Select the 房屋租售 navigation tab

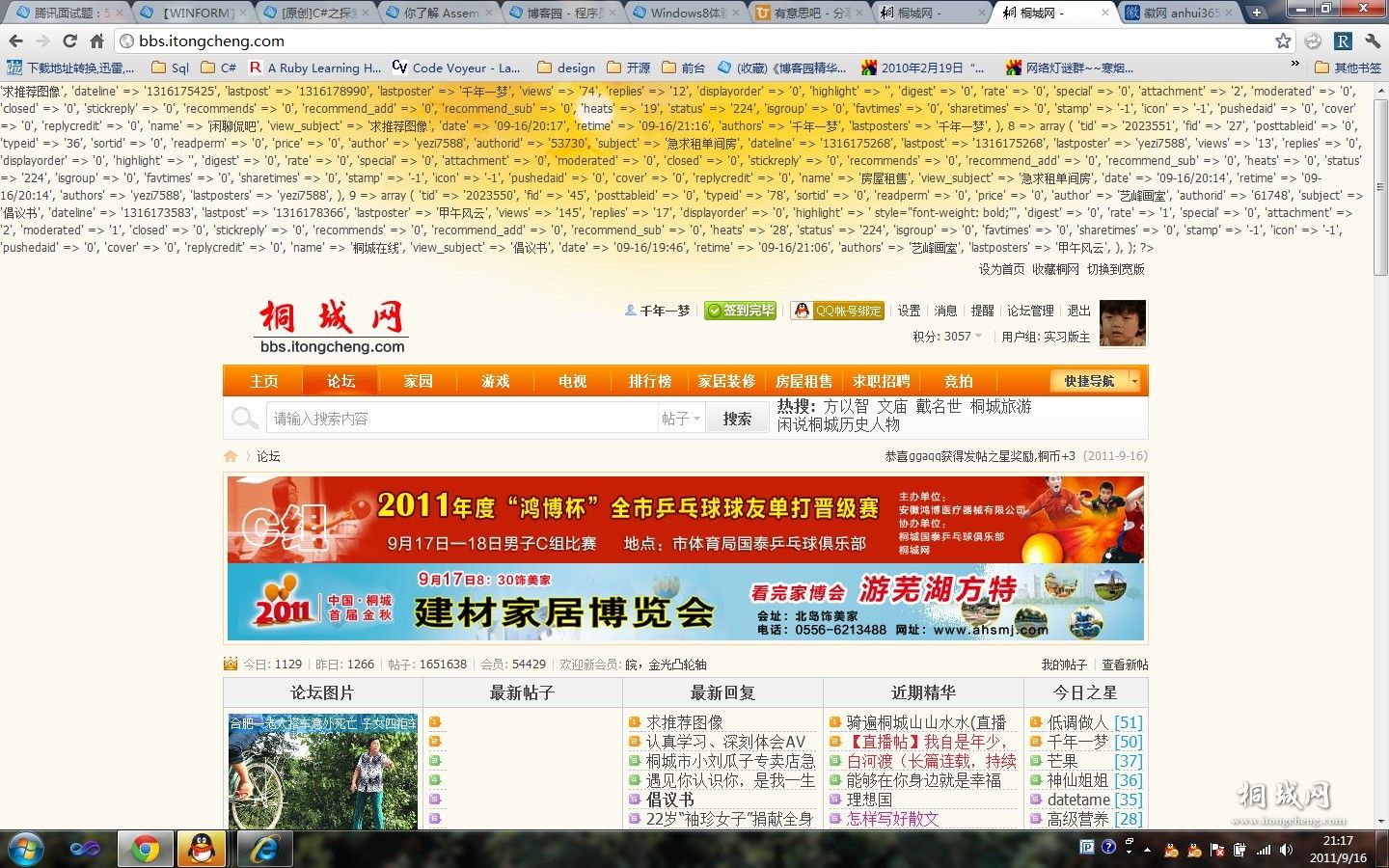803,381
